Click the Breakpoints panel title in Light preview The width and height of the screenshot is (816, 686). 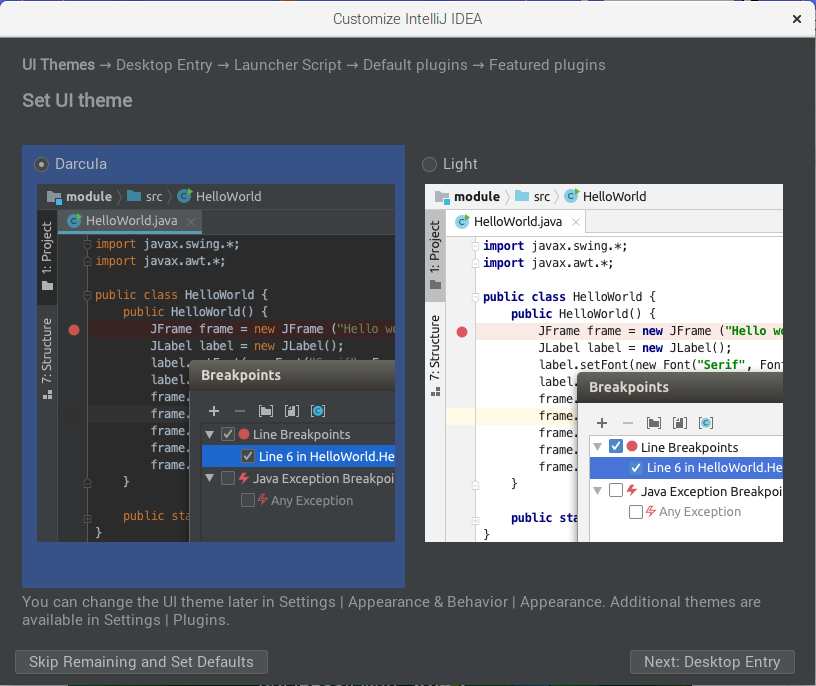point(629,387)
